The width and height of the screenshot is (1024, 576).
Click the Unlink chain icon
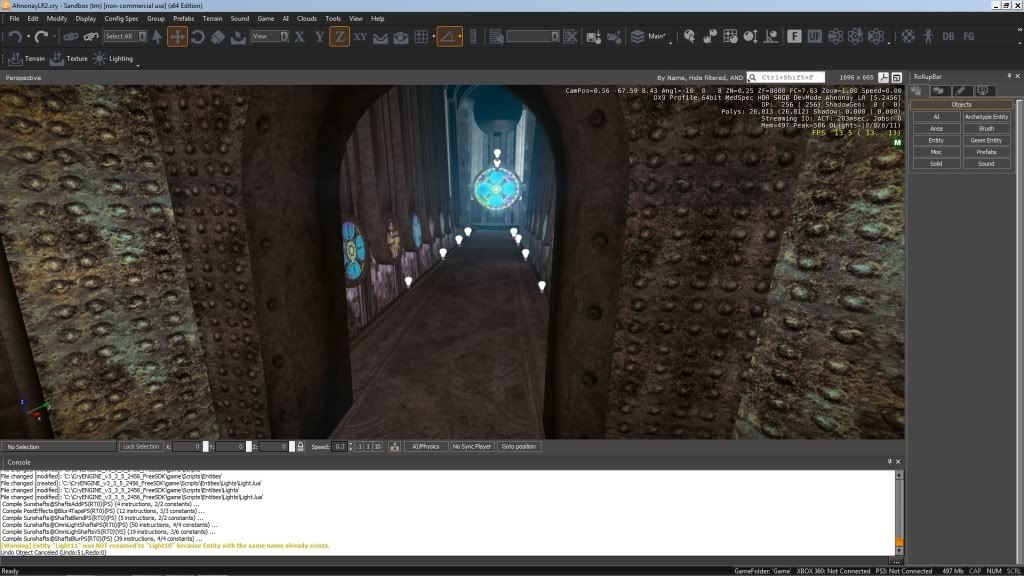pos(91,37)
